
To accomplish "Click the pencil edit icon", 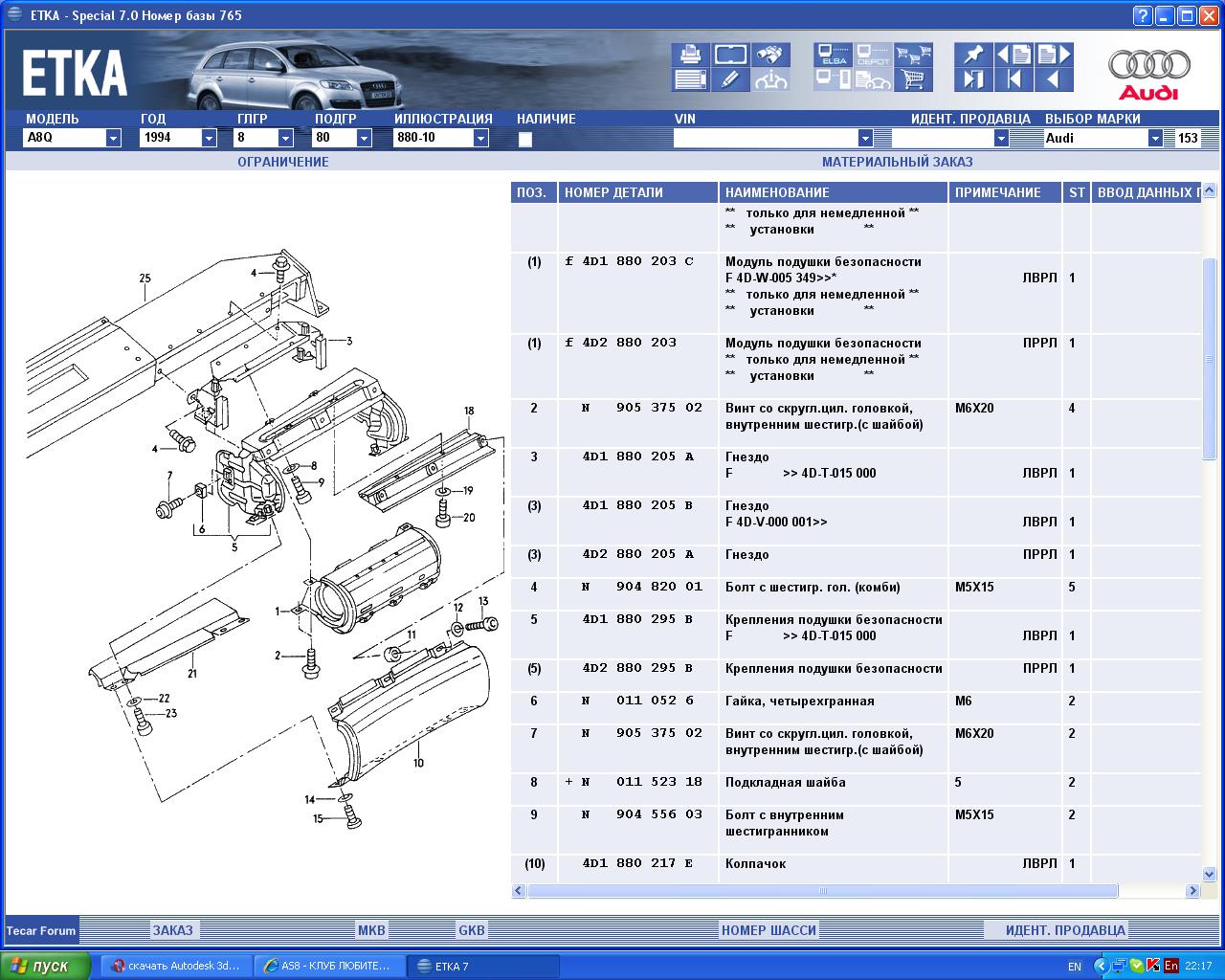I will (730, 79).
